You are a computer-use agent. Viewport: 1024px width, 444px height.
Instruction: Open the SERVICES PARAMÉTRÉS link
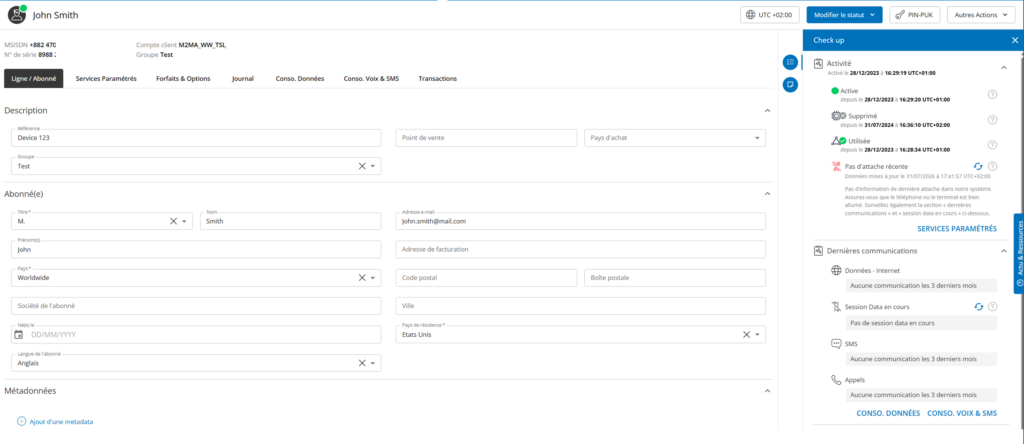point(957,229)
